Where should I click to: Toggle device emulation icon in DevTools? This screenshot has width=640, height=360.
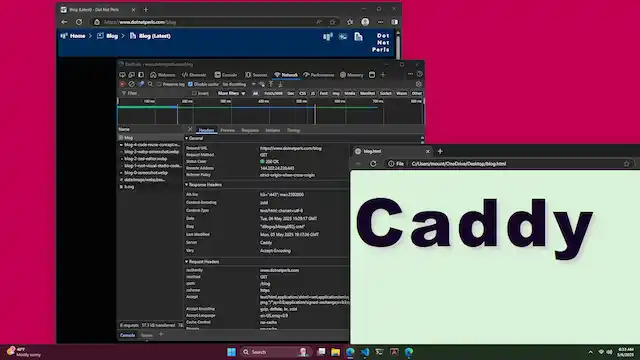click(x=131, y=75)
